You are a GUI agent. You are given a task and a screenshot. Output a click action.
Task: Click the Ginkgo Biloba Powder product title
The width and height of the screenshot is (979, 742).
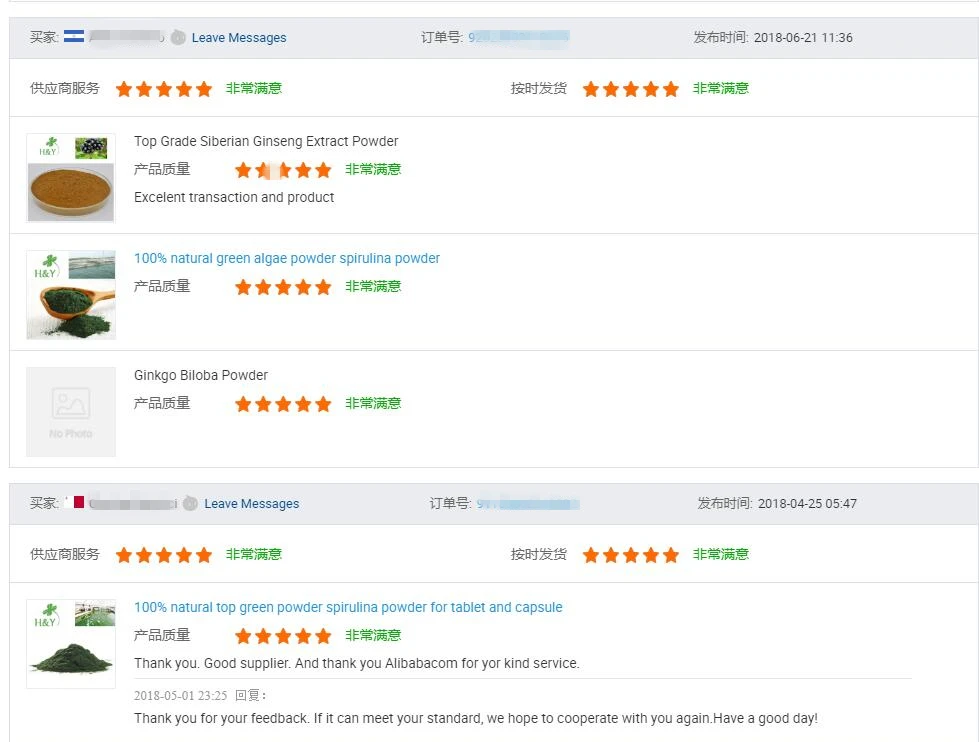[201, 376]
